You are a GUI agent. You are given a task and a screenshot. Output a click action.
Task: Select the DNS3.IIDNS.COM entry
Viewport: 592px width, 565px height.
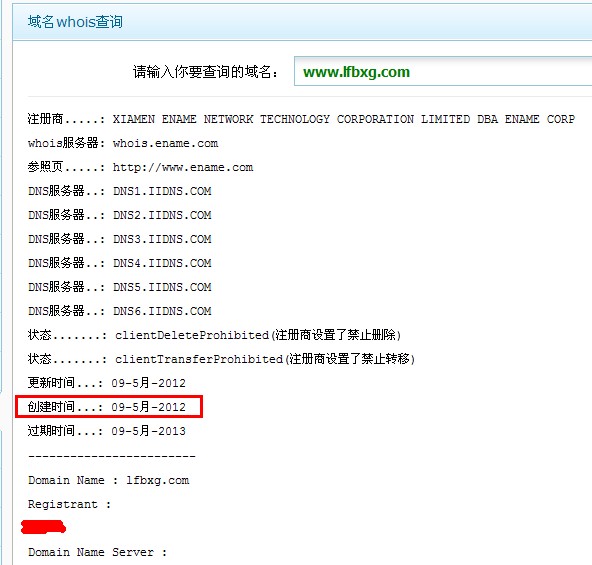tap(162, 239)
